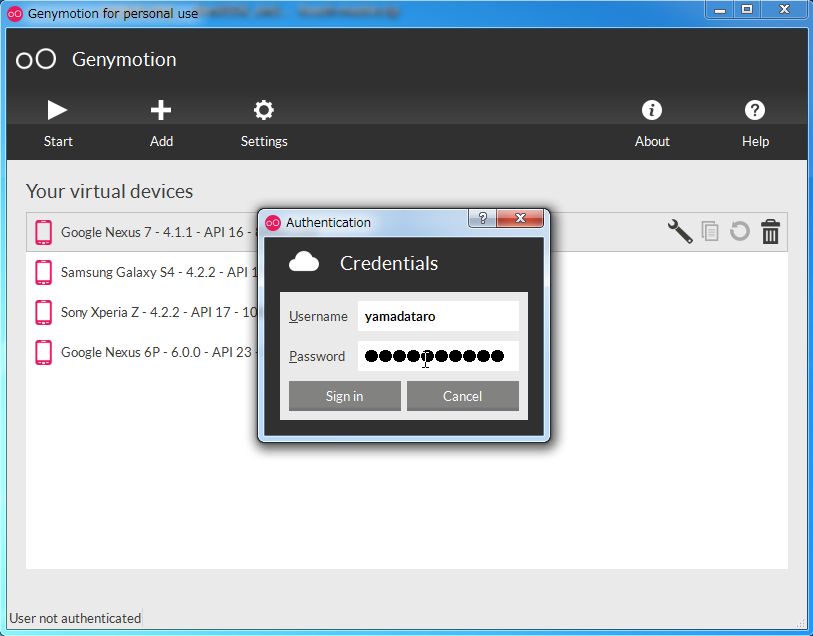Image resolution: width=813 pixels, height=636 pixels.
Task: Select Sony Xperia Z device row
Action: tap(150, 312)
